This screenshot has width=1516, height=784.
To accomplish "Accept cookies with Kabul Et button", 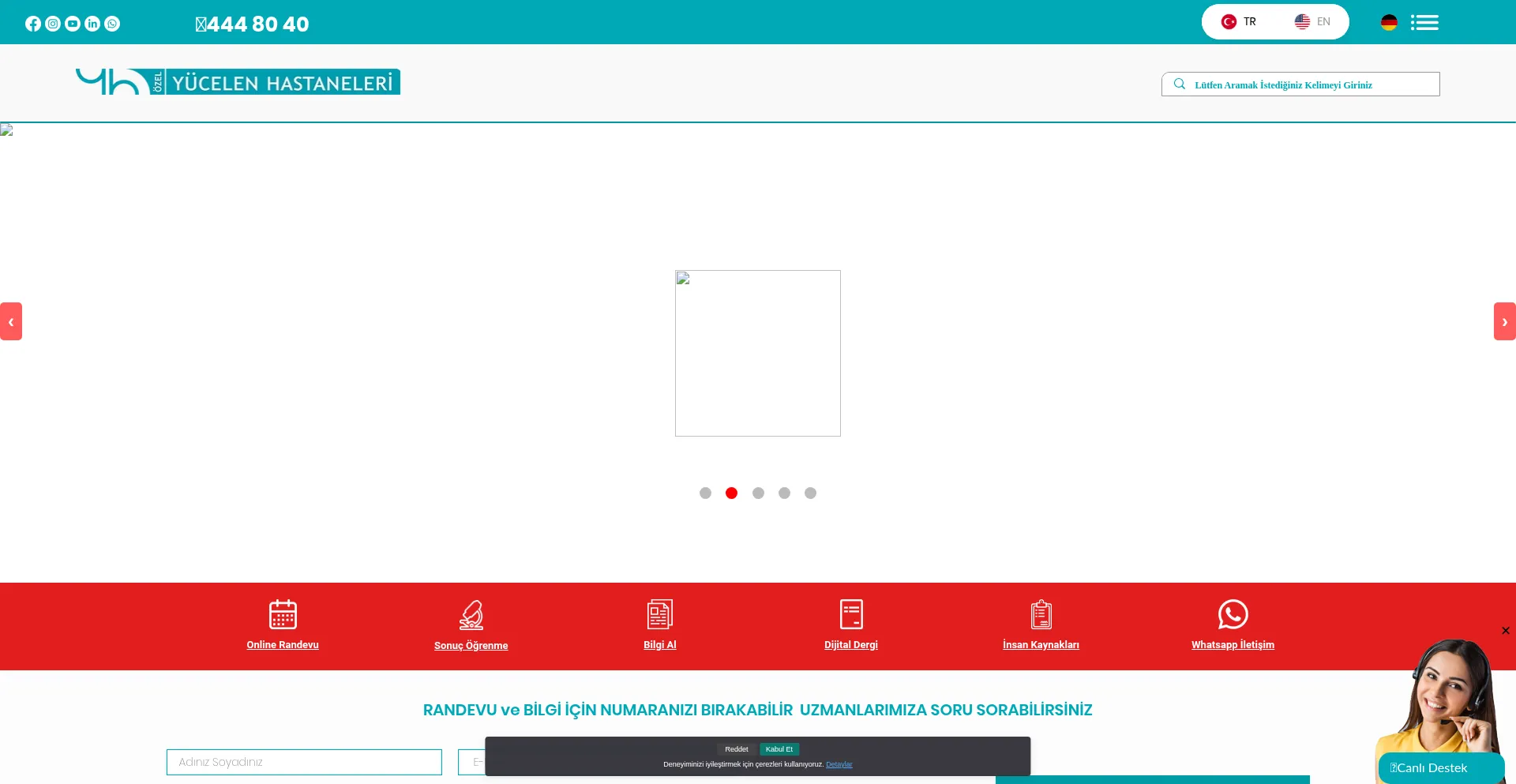I will pyautogui.click(x=779, y=749).
